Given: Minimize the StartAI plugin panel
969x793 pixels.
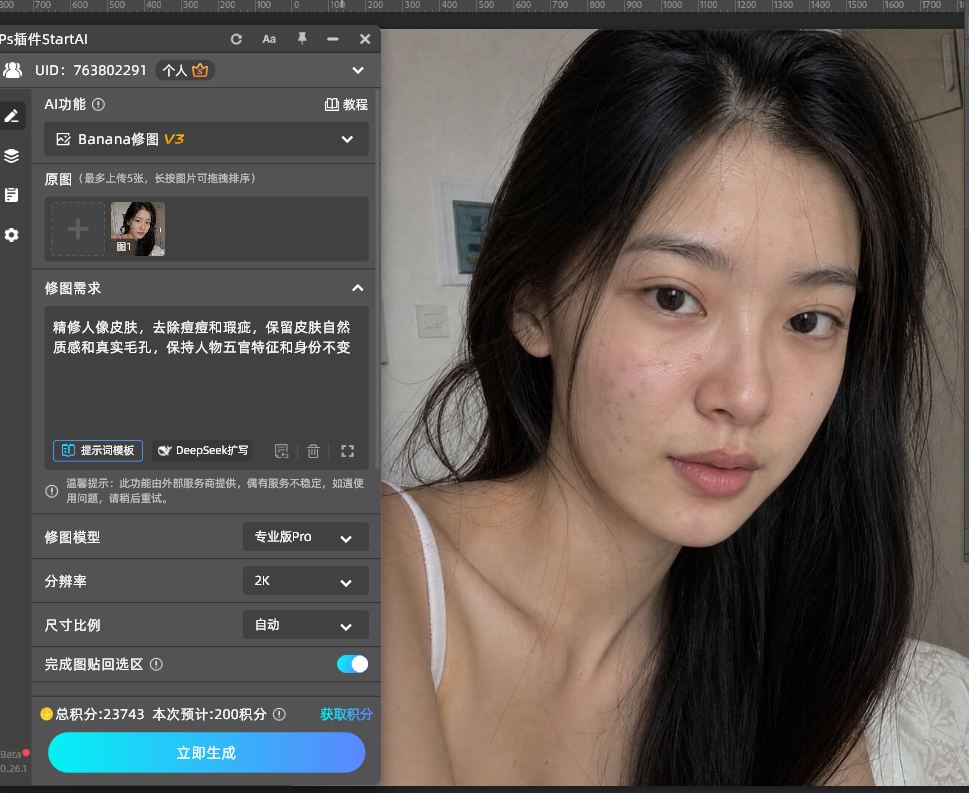Looking at the screenshot, I should click(332, 39).
